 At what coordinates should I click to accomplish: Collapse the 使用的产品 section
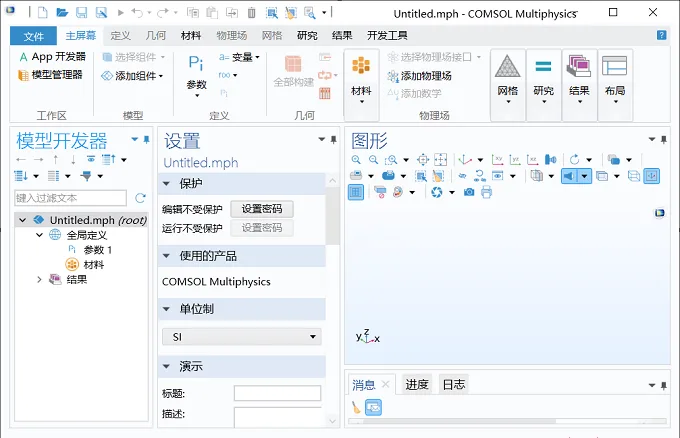coord(166,256)
